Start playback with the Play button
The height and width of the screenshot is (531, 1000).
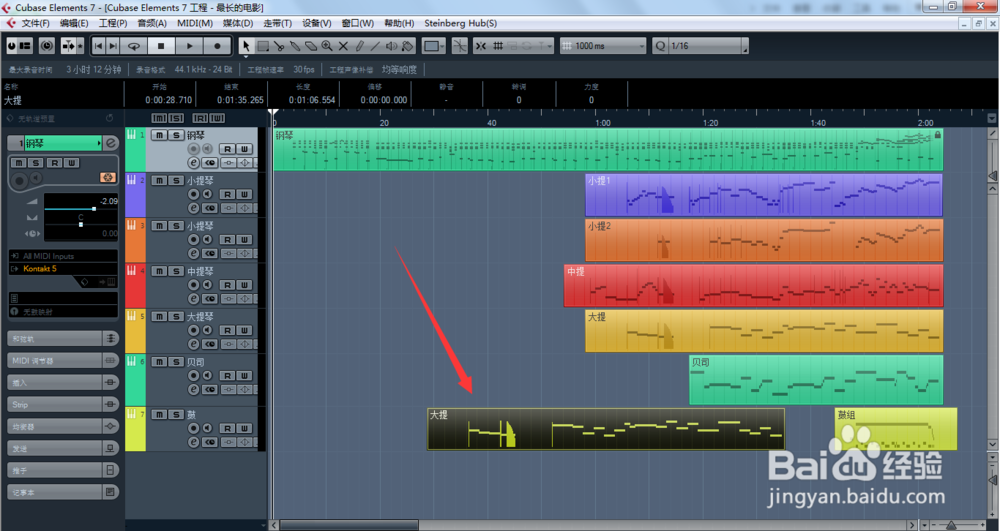pos(189,46)
